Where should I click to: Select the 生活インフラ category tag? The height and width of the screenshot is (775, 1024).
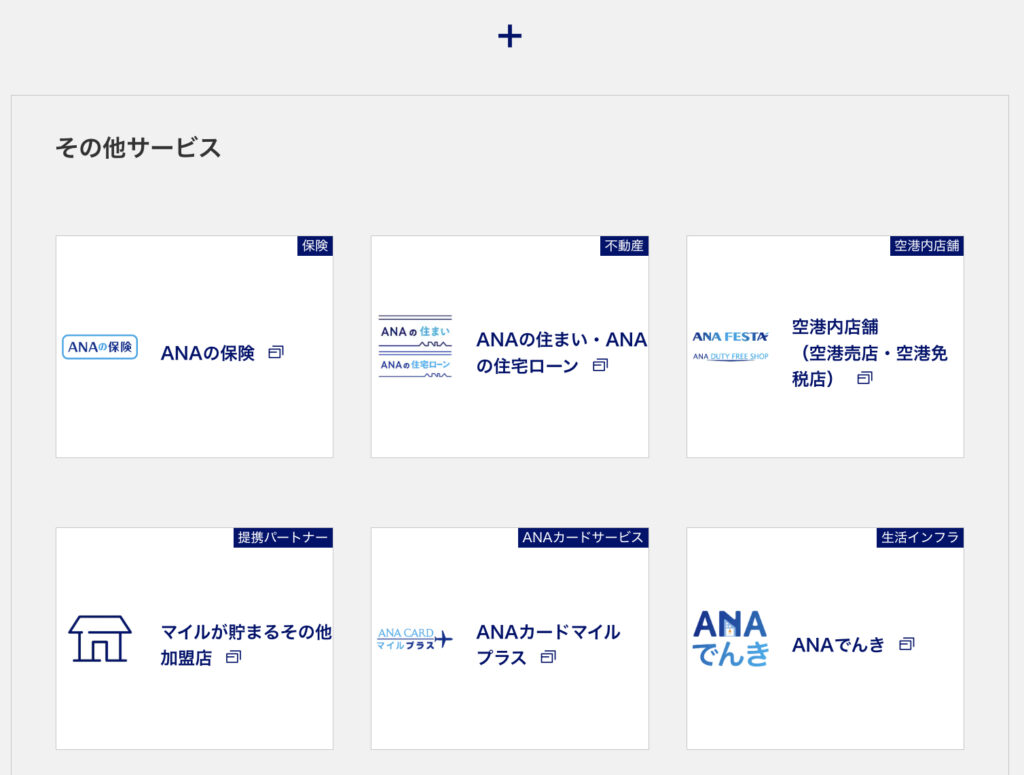click(920, 537)
